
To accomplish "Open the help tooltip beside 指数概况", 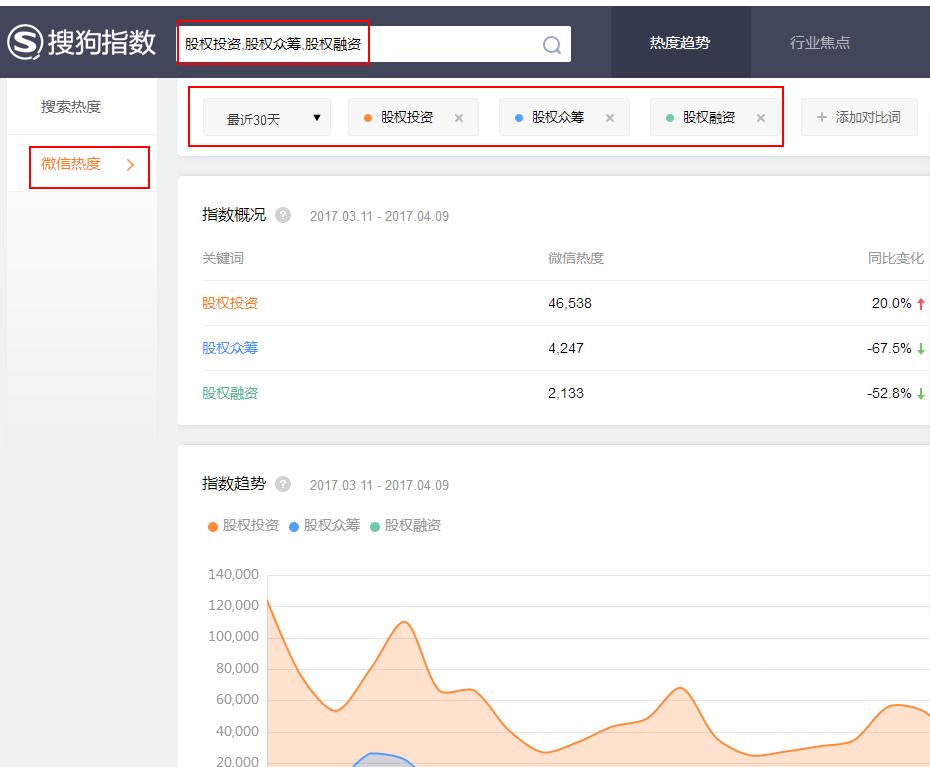I will click(282, 214).
